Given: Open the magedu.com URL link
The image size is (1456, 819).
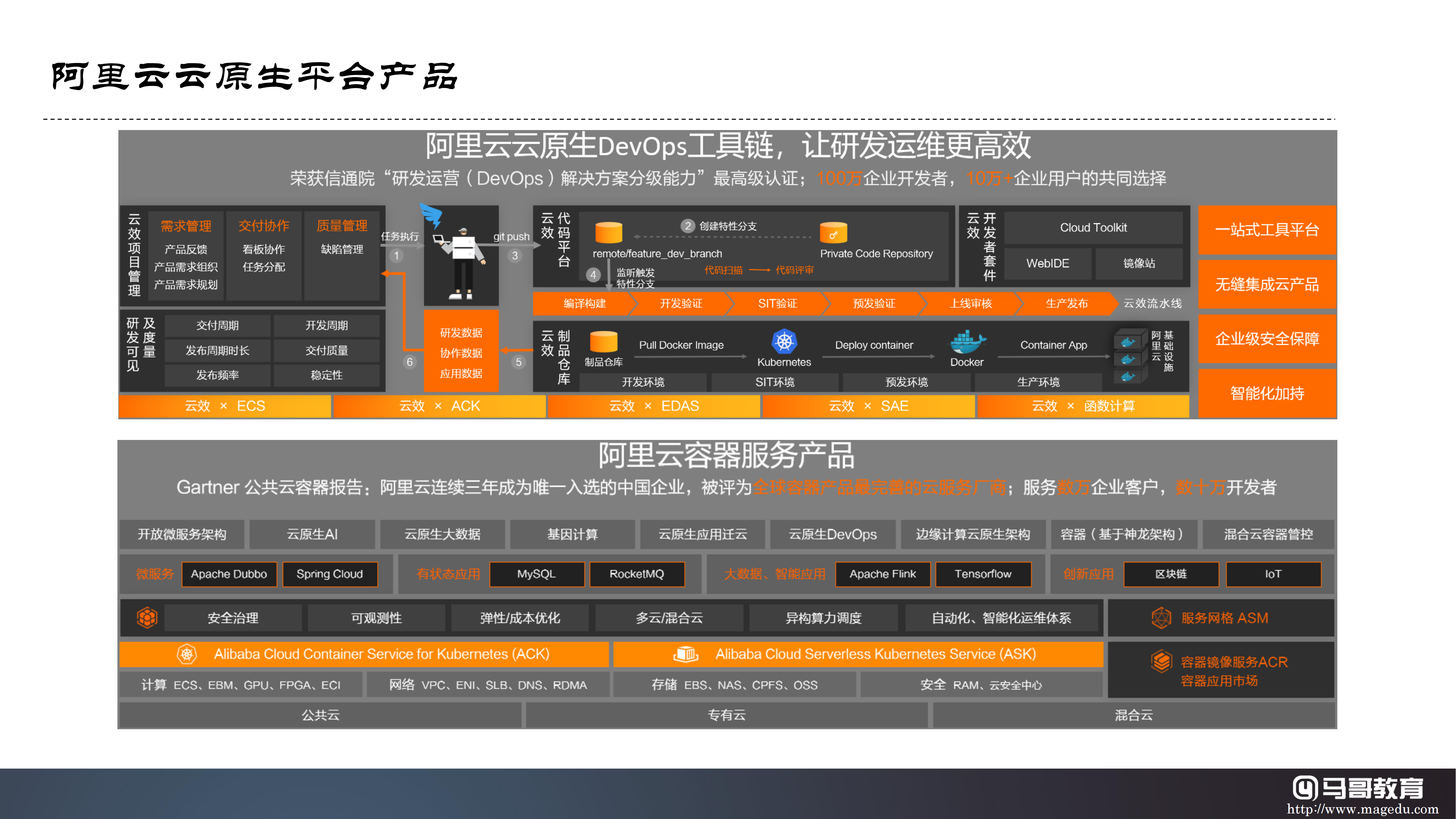Looking at the screenshot, I should click(x=1362, y=809).
